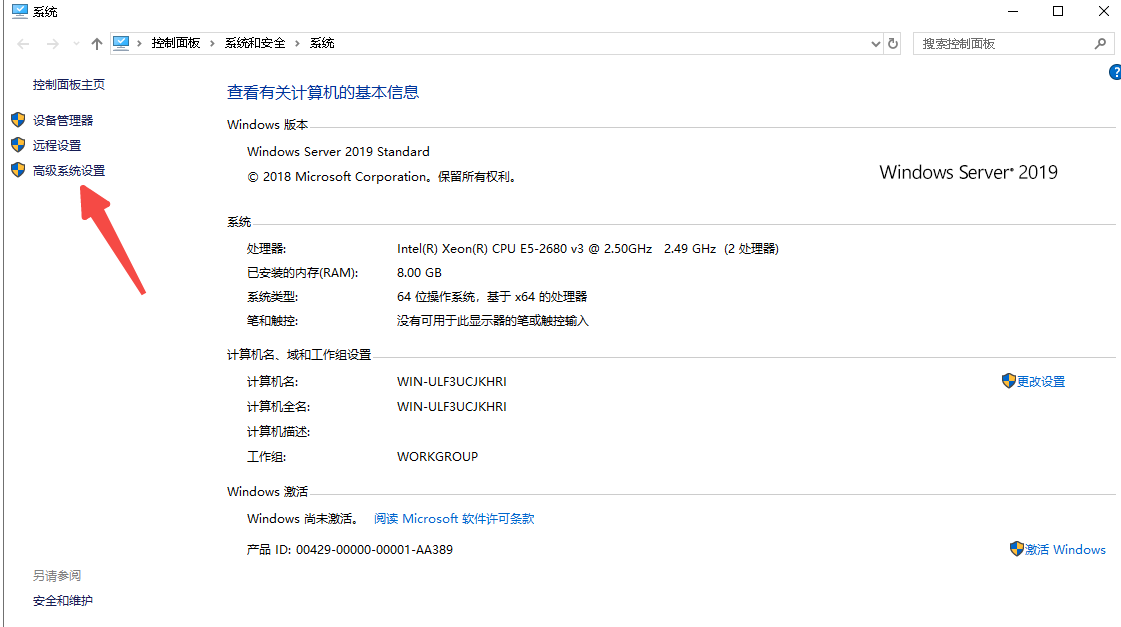The image size is (1121, 627).
Task: Minimize the System window
Action: (1013, 11)
